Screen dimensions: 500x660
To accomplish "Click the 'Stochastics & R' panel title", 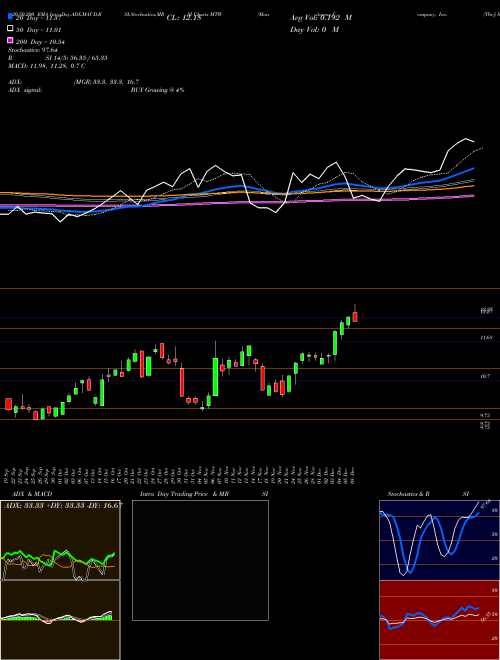I will pos(409,494).
